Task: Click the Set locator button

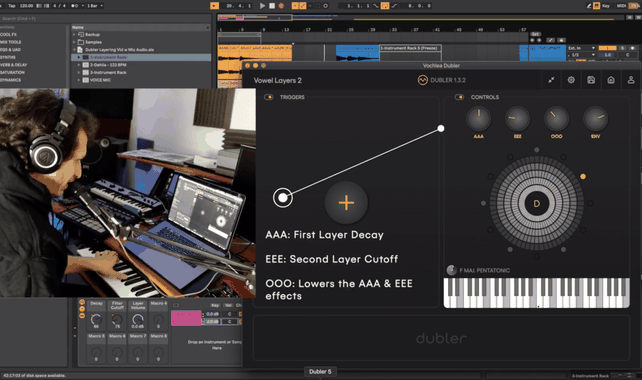Action: (x=536, y=34)
